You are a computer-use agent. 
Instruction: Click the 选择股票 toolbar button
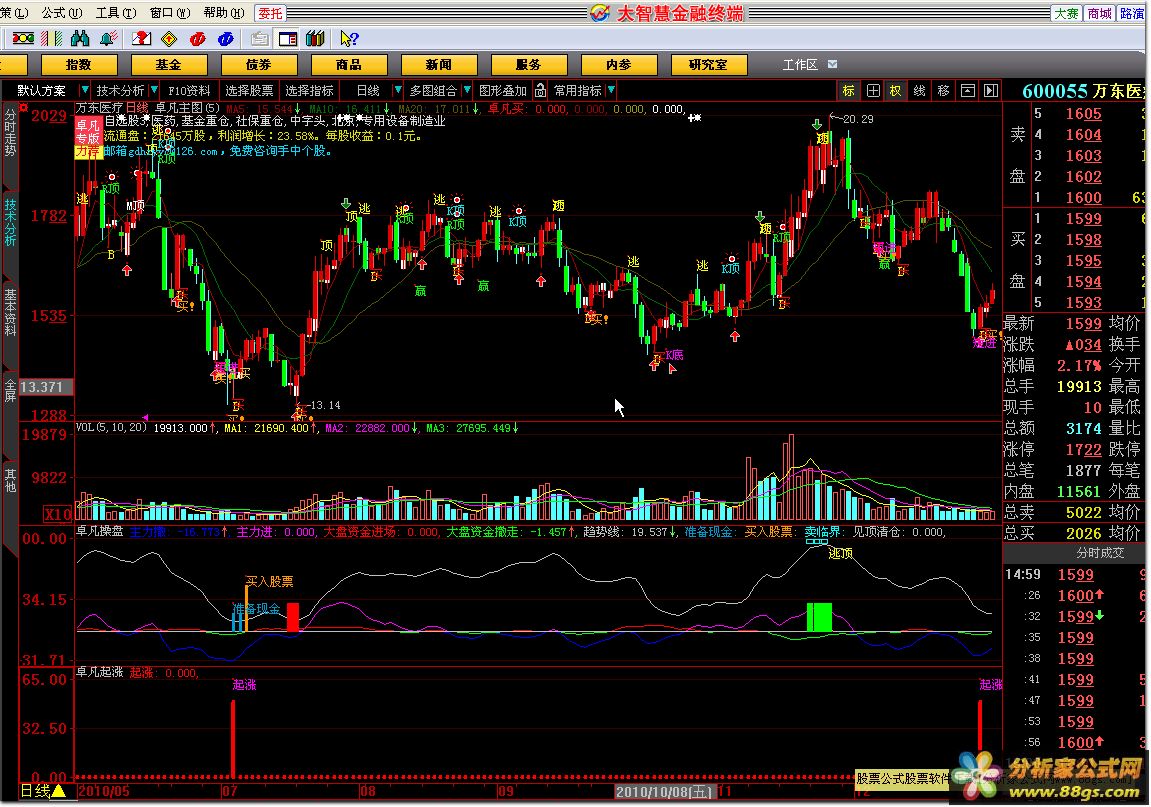point(250,90)
